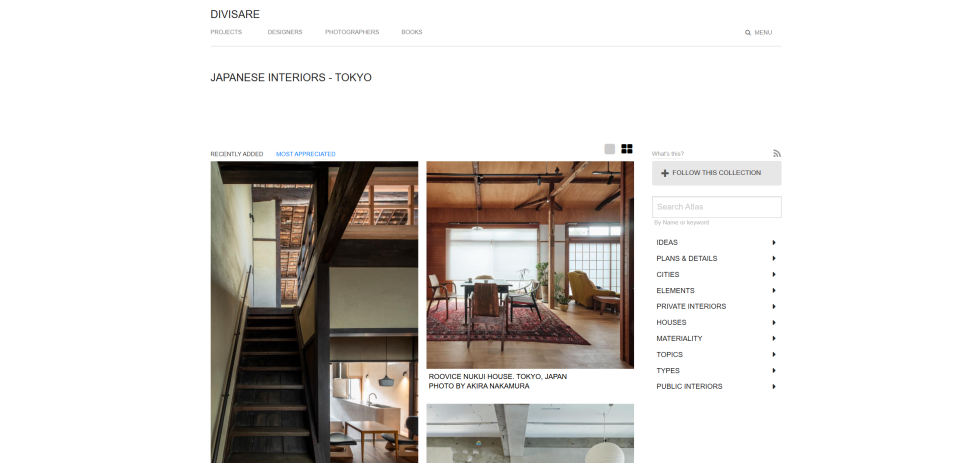Click arrow icon beside IDEAS
Image resolution: width=966 pixels, height=463 pixels.
coord(774,243)
